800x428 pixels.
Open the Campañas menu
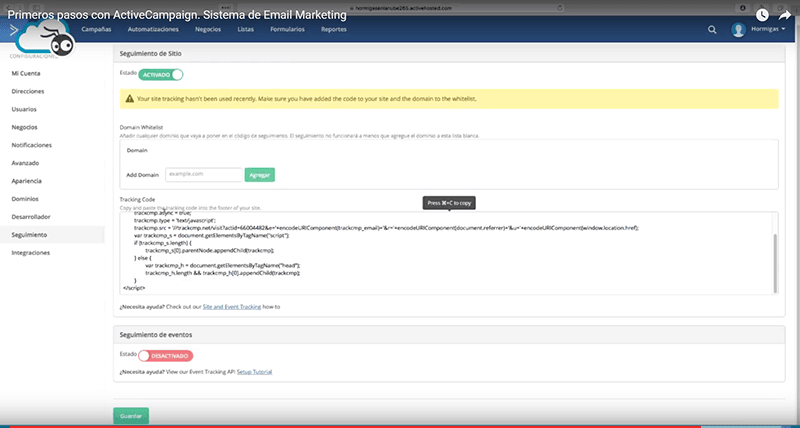point(96,30)
